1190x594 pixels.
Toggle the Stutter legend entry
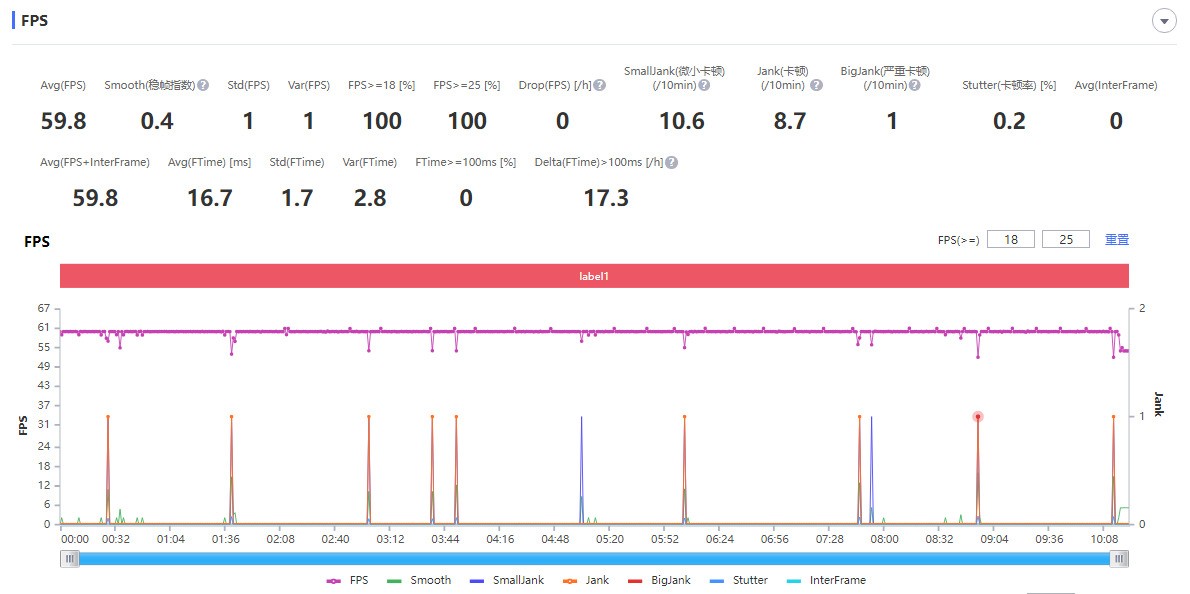pyautogui.click(x=738, y=580)
